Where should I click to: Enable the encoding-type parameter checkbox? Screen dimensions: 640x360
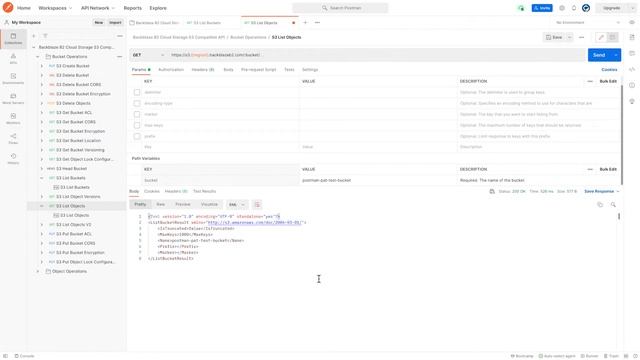click(137, 103)
